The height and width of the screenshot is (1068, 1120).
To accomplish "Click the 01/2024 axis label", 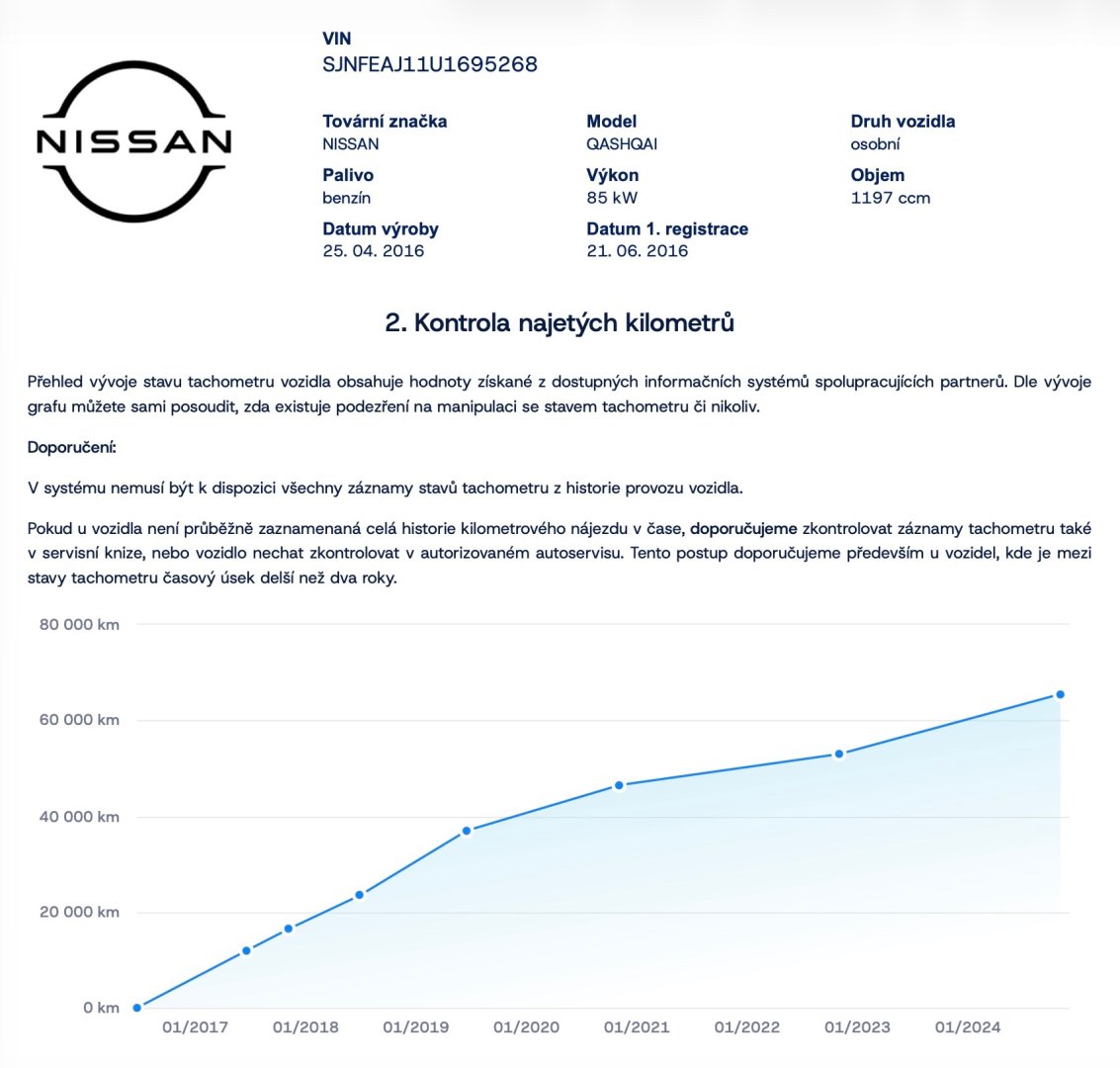I will [x=968, y=1027].
